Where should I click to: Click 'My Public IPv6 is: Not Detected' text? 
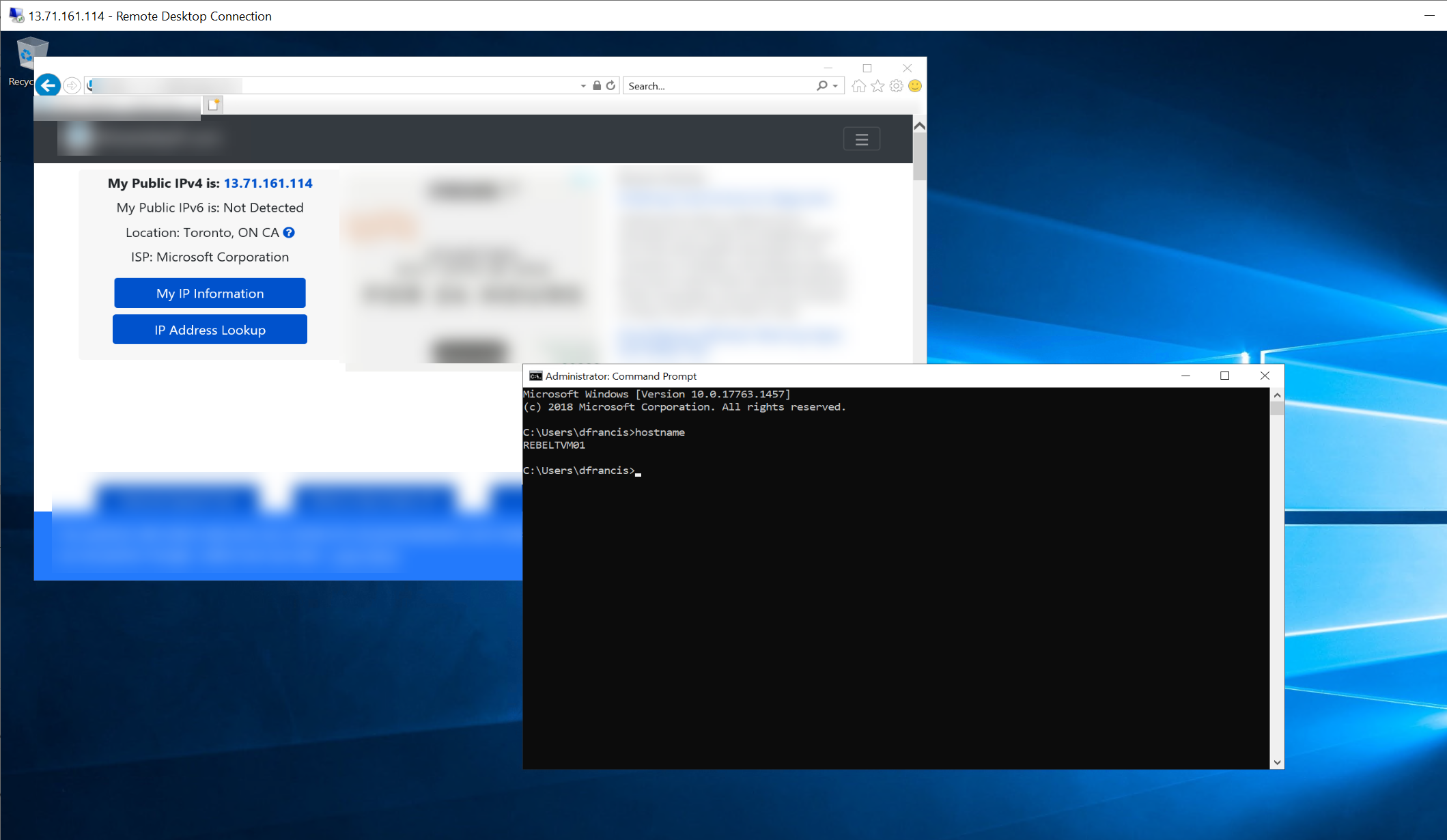click(210, 208)
